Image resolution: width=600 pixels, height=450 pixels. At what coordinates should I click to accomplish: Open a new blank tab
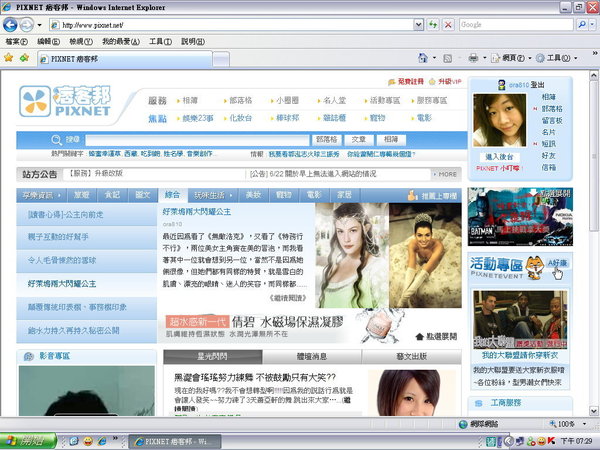[x=221, y=59]
